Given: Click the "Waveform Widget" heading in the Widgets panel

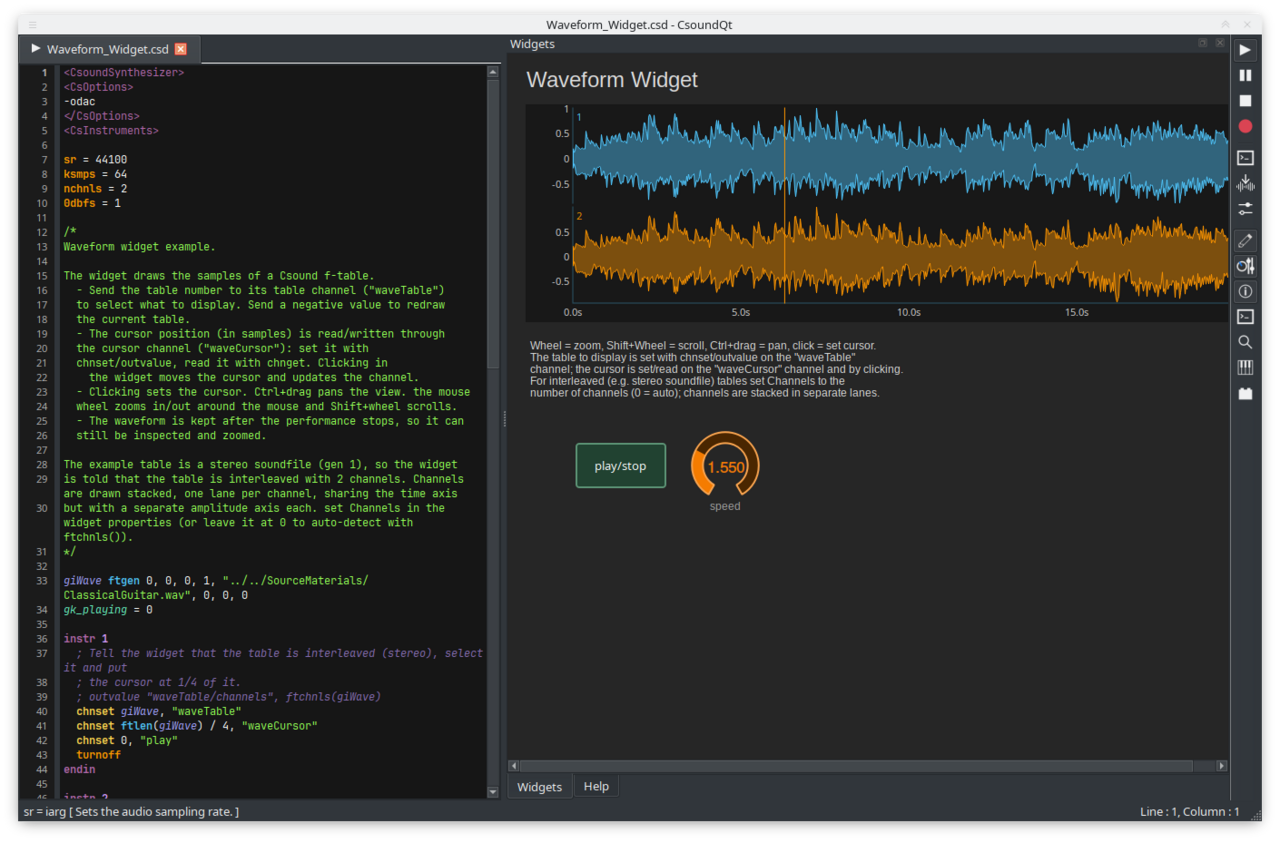Looking at the screenshot, I should [x=612, y=80].
